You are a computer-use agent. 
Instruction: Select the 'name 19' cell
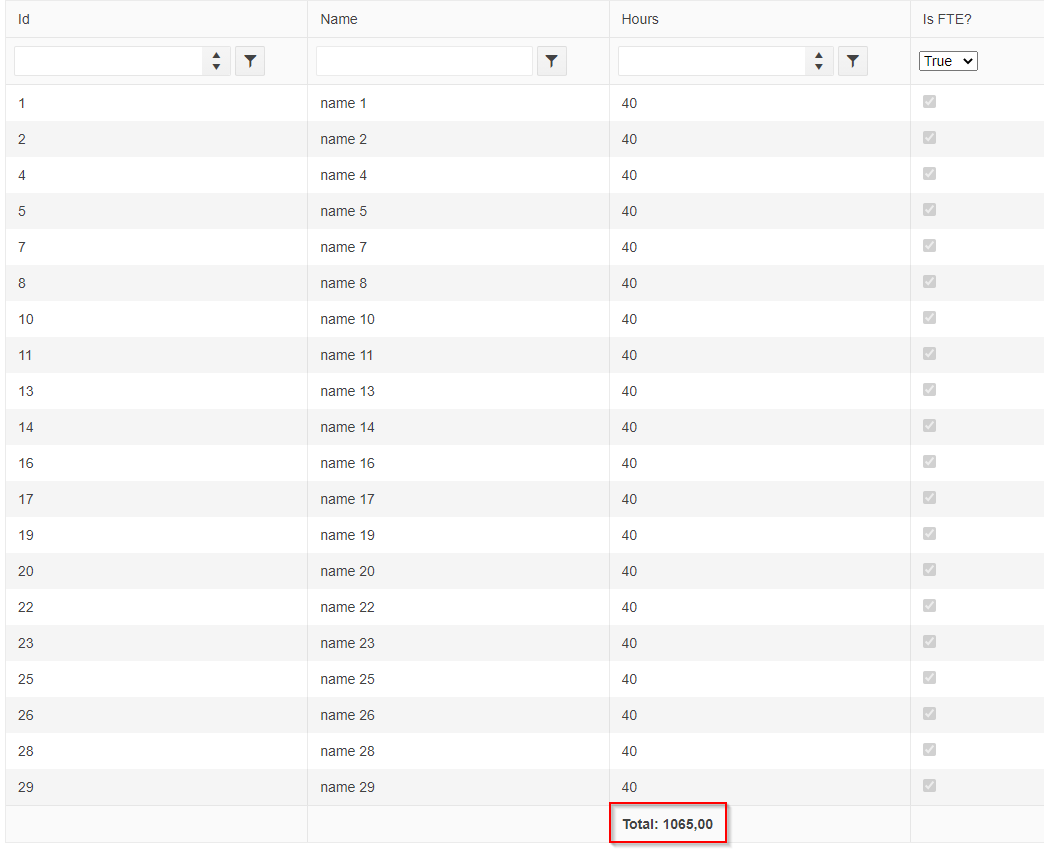458,535
